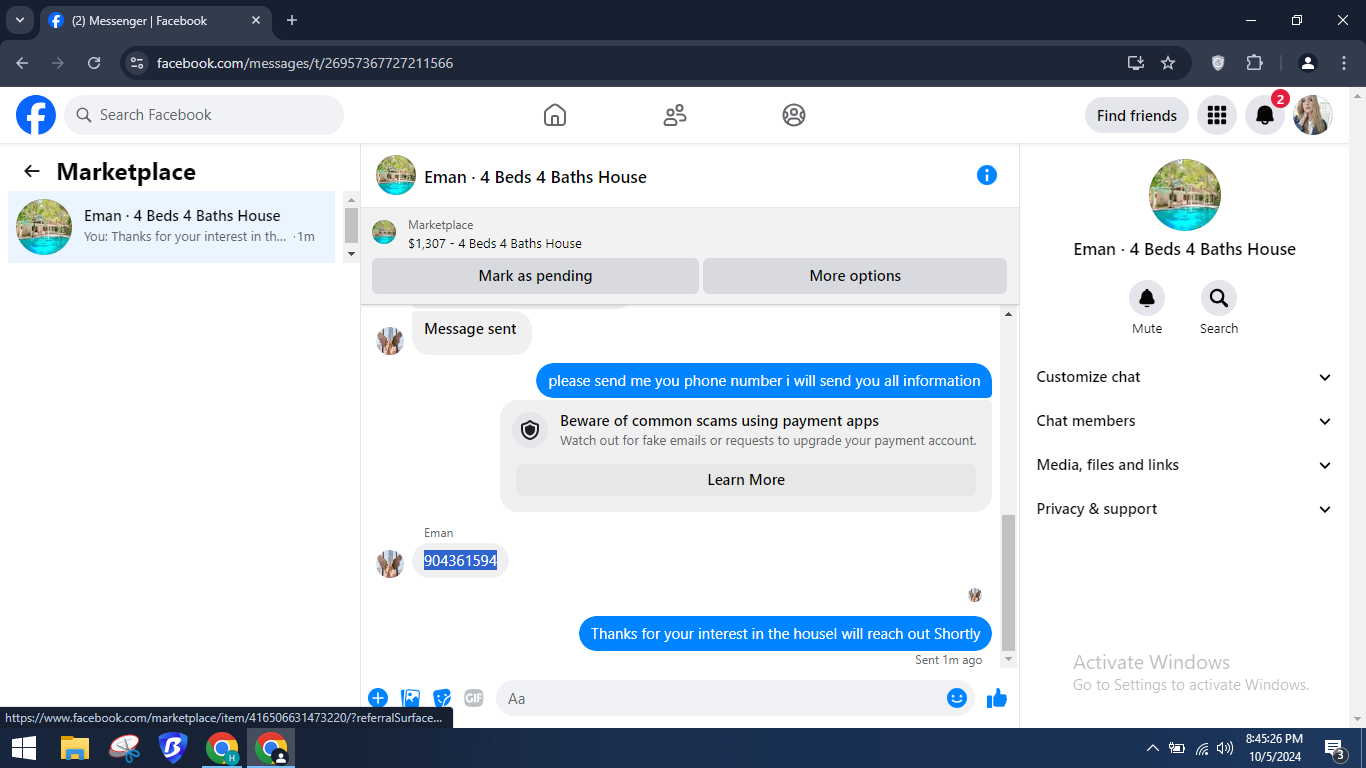The image size is (1366, 768).
Task: Open the Snipping Tool taskbar icon
Action: (x=125, y=748)
